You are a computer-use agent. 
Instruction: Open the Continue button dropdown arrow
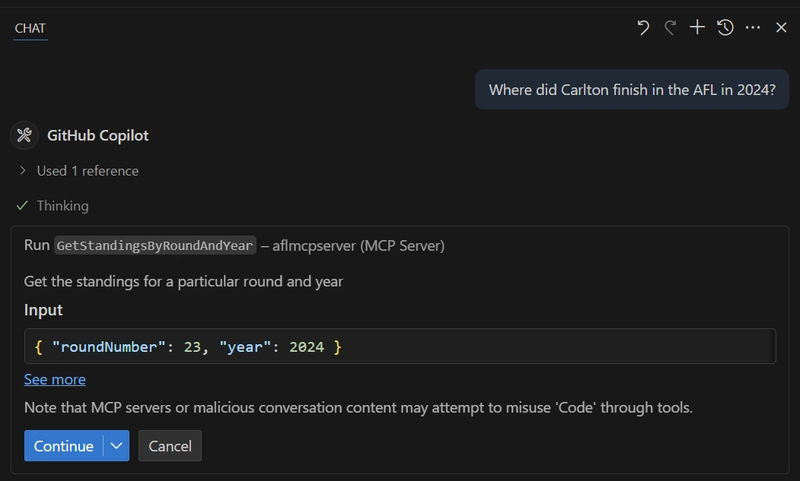pos(116,446)
